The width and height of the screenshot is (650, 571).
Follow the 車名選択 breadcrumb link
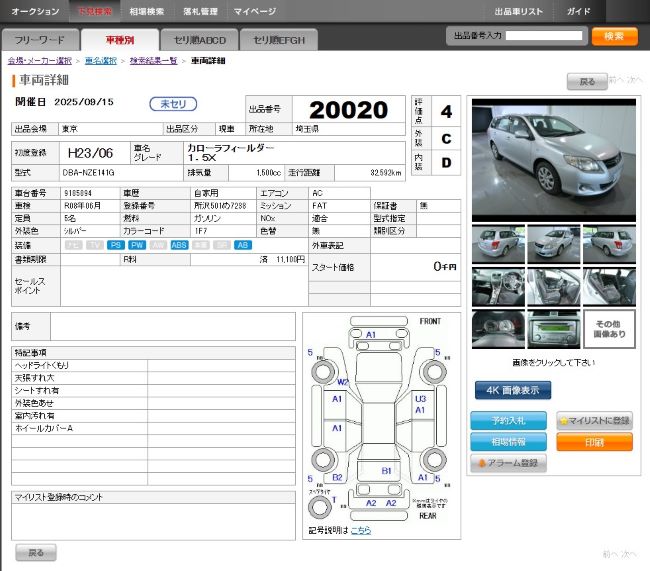(x=101, y=61)
